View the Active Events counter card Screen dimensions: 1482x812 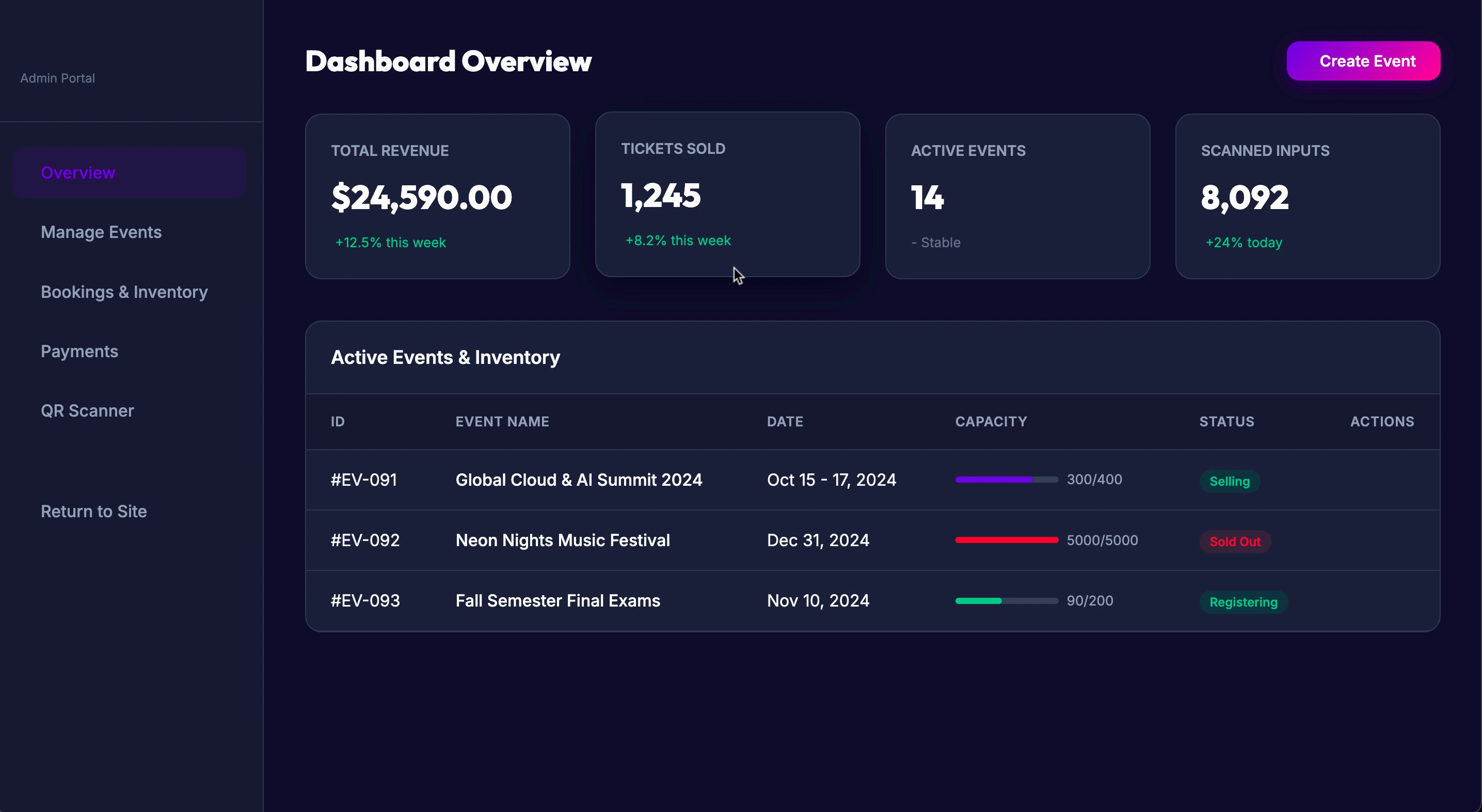coord(1017,196)
